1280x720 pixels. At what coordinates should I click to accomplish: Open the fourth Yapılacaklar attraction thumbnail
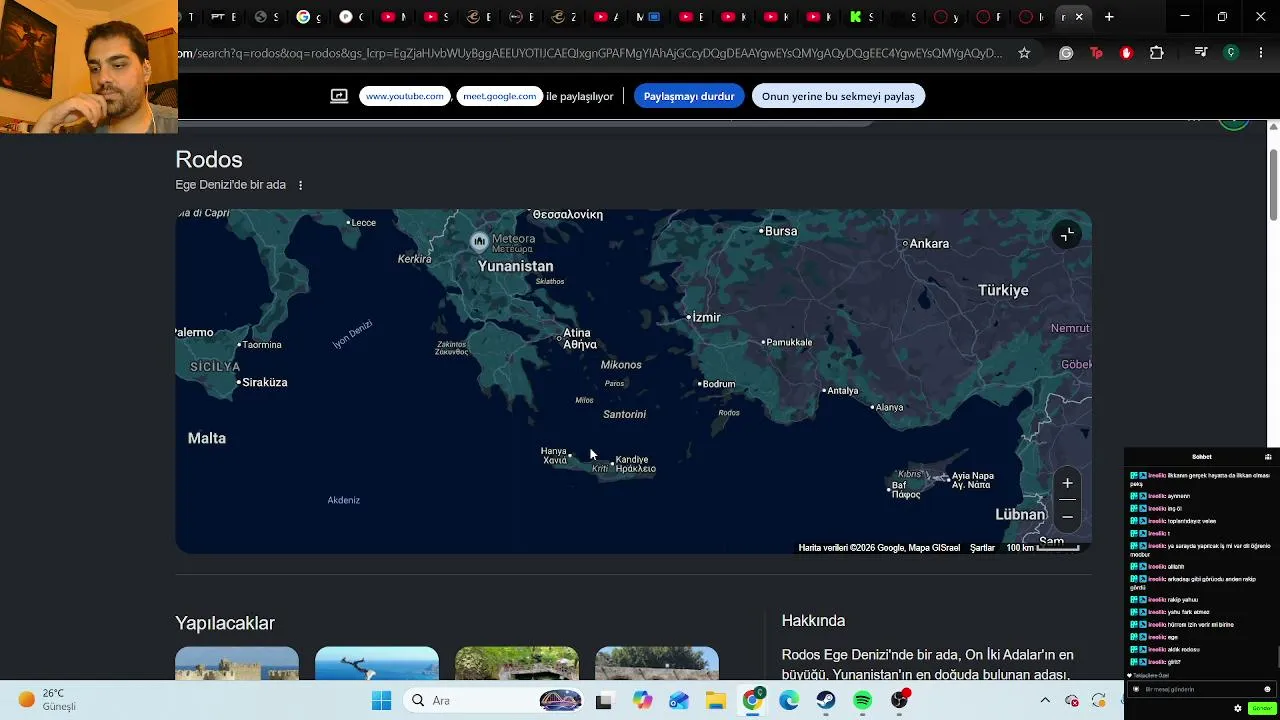point(657,663)
